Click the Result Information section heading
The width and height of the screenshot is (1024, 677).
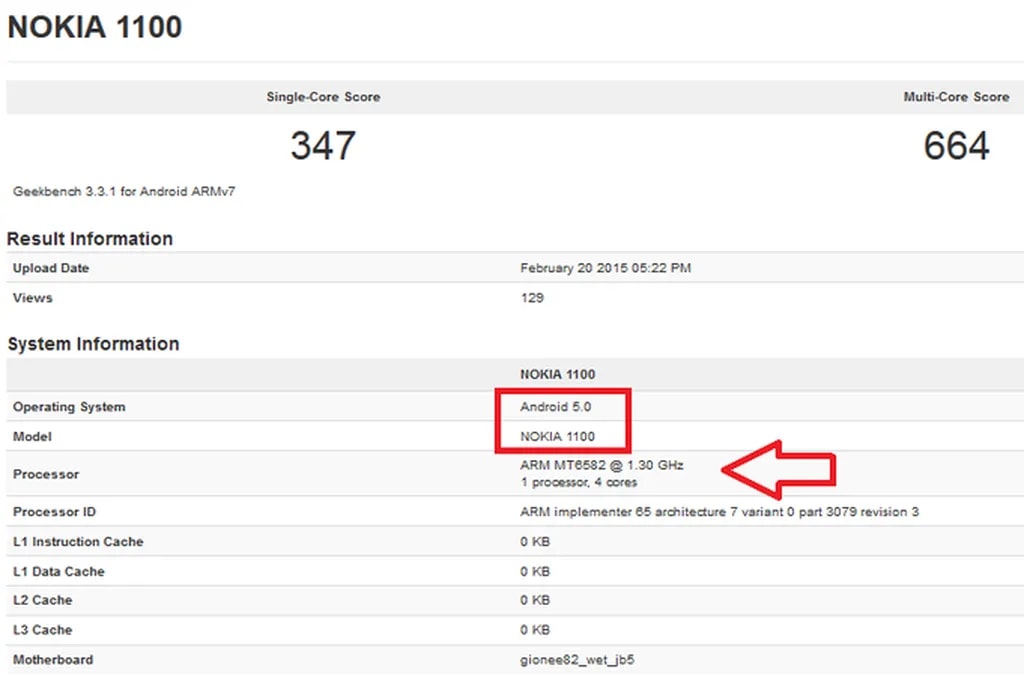tap(90, 238)
